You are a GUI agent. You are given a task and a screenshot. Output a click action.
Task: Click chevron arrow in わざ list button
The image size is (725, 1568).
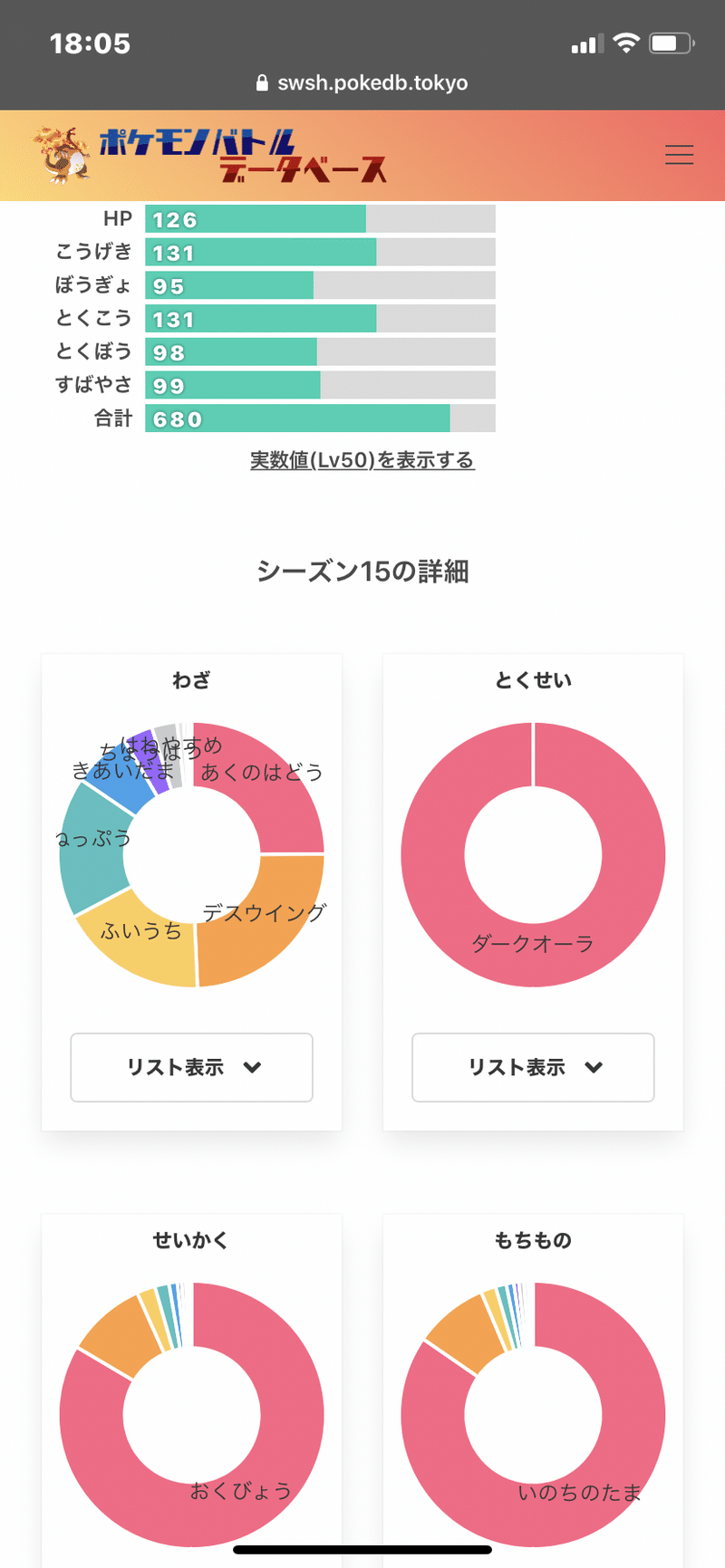click(x=253, y=1067)
